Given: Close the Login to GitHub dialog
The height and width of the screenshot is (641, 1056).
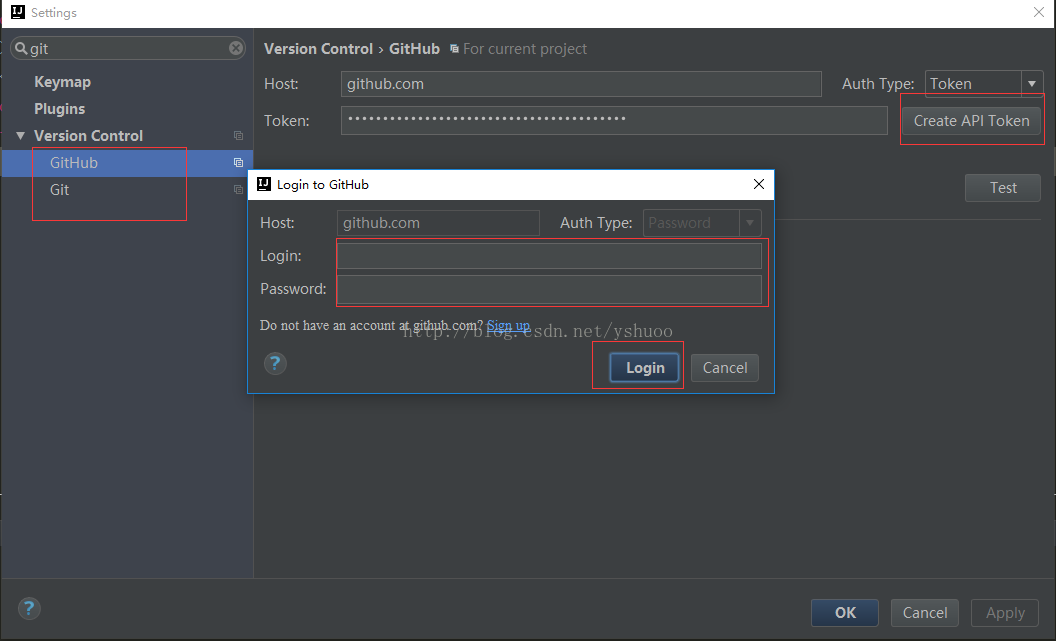Looking at the screenshot, I should (x=759, y=184).
